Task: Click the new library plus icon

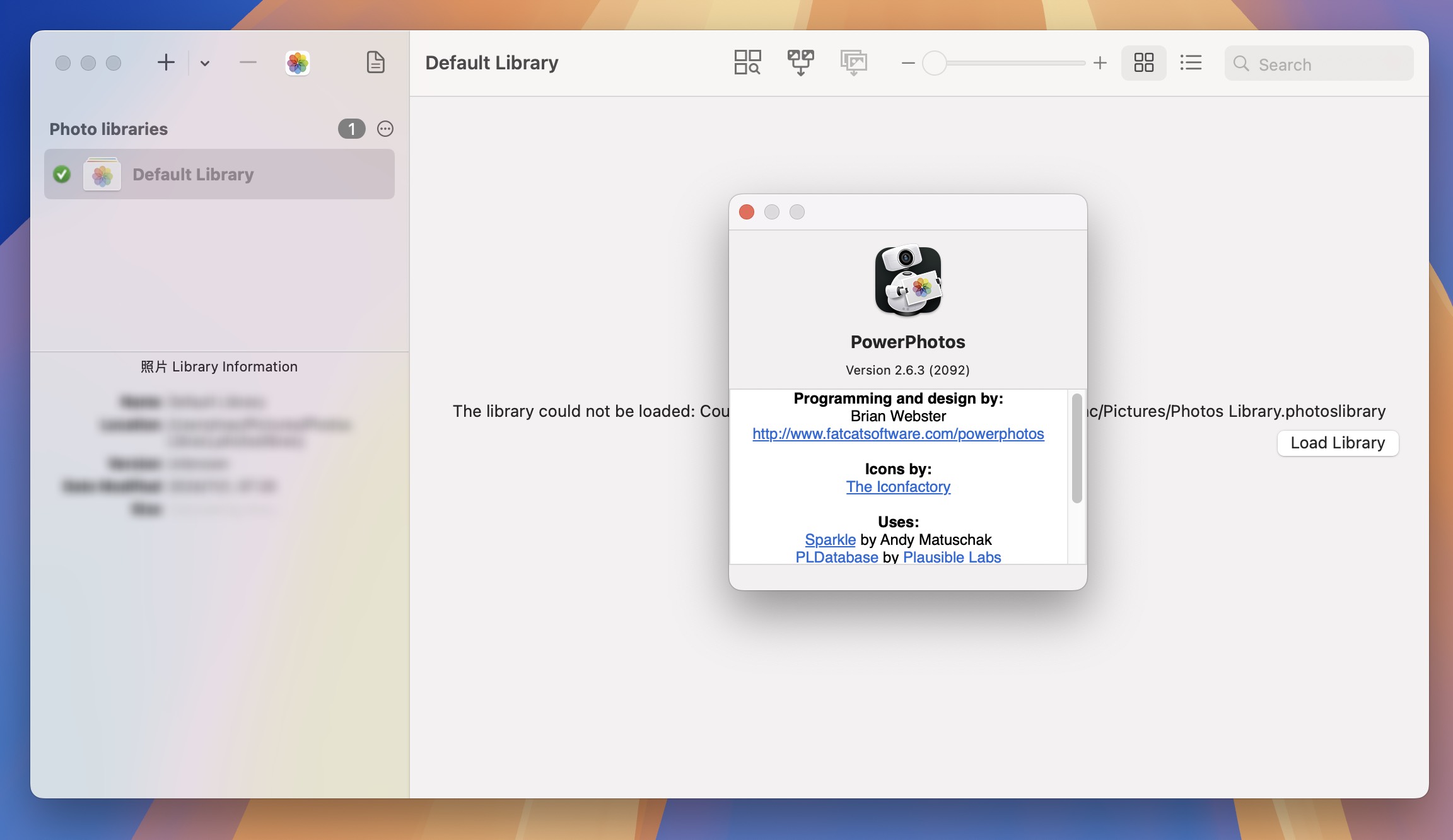Action: 164,63
